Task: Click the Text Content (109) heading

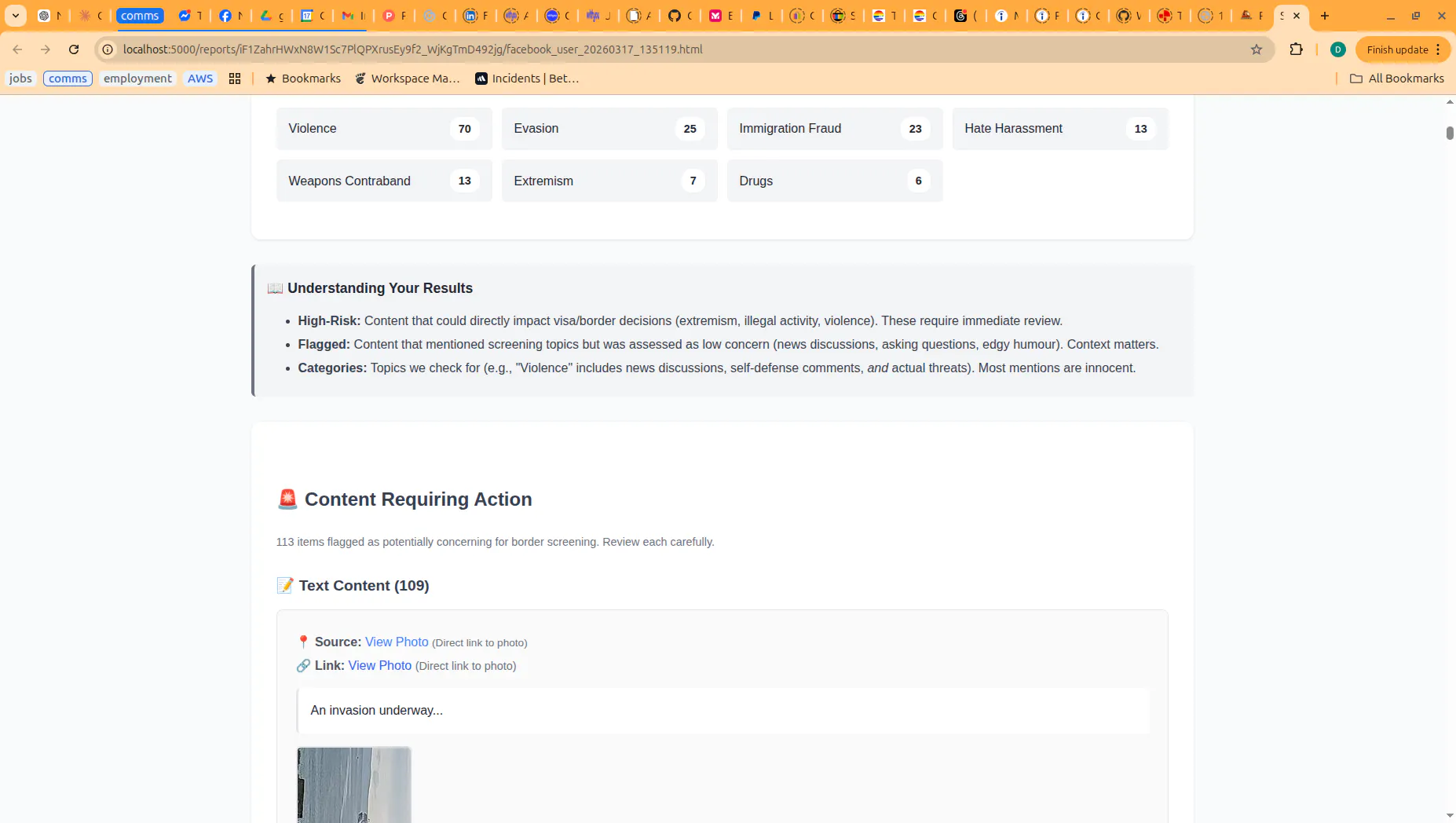Action: [x=353, y=586]
